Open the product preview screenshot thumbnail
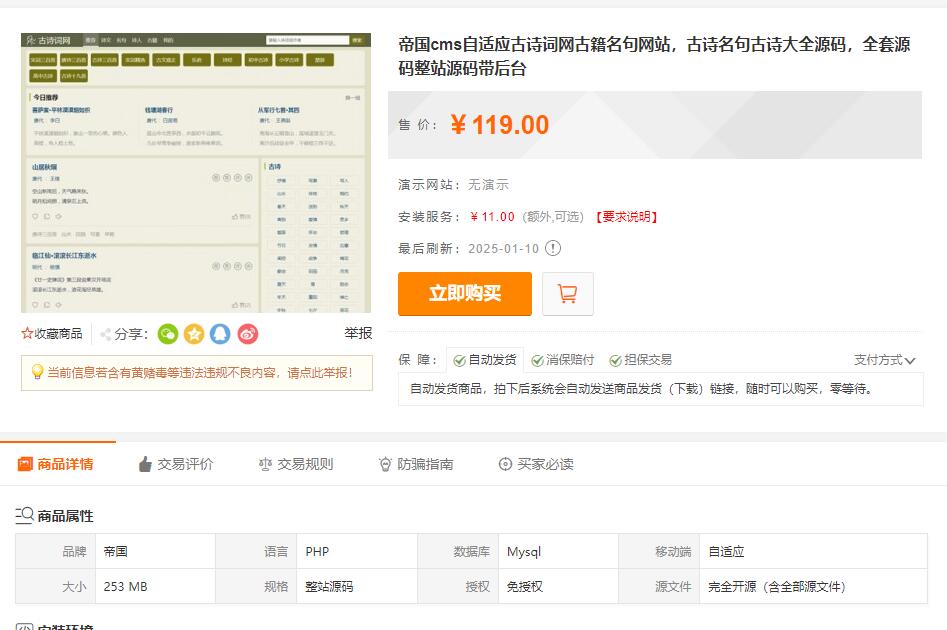Screen dimensions: 947x630 196,173
